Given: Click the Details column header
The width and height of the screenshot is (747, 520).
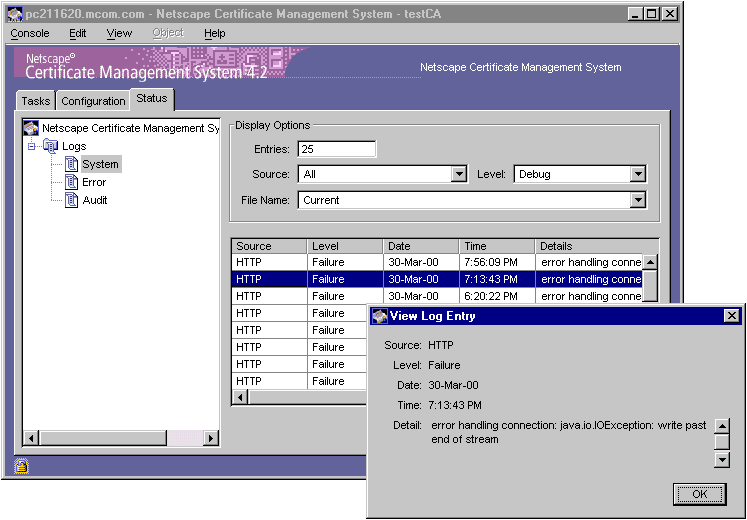Looking at the screenshot, I should (x=597, y=246).
